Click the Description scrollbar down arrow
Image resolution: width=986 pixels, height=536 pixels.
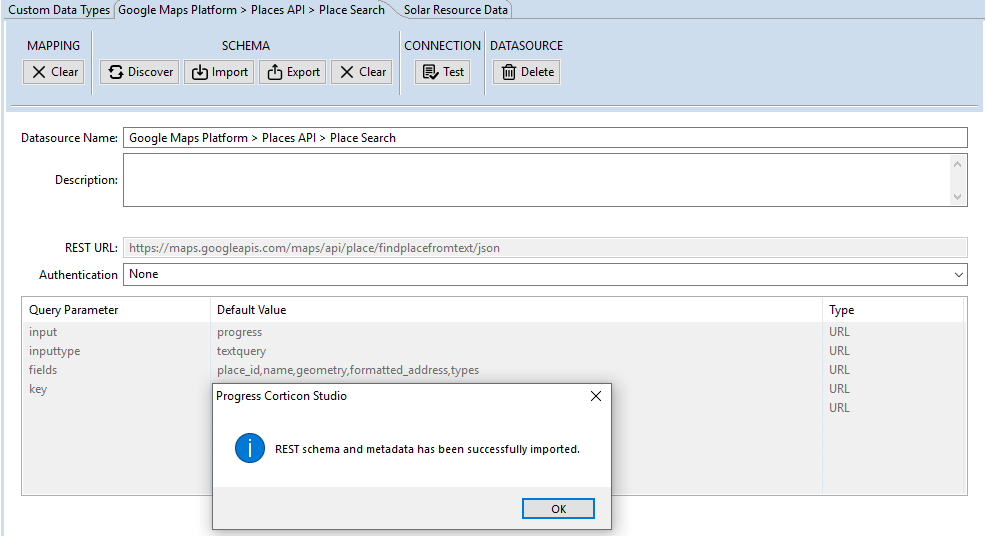tap(957, 197)
